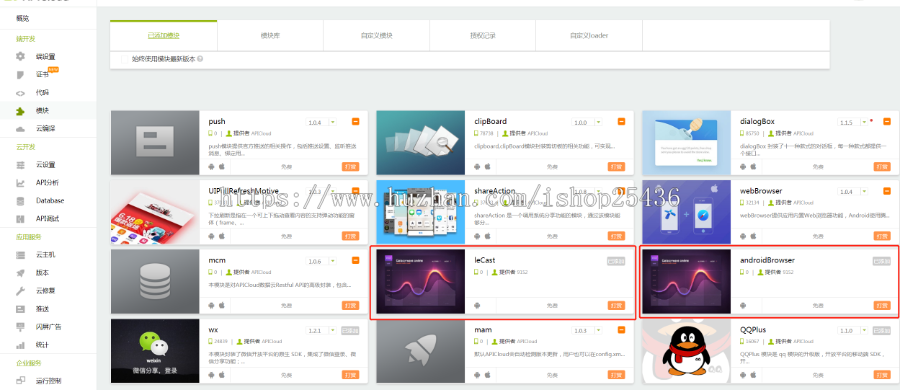Select the green puzzle 模块 icon
The image size is (900, 390).
pos(21,111)
